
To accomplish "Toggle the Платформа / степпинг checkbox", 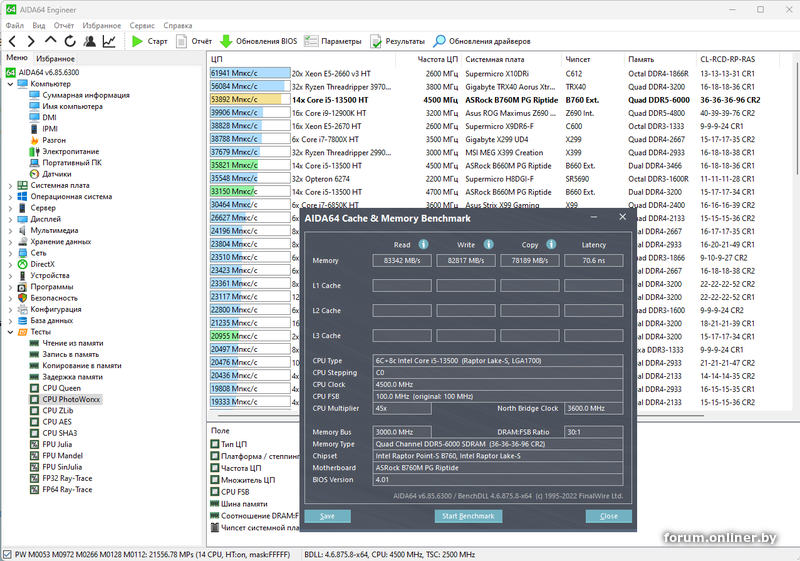I will [x=215, y=456].
